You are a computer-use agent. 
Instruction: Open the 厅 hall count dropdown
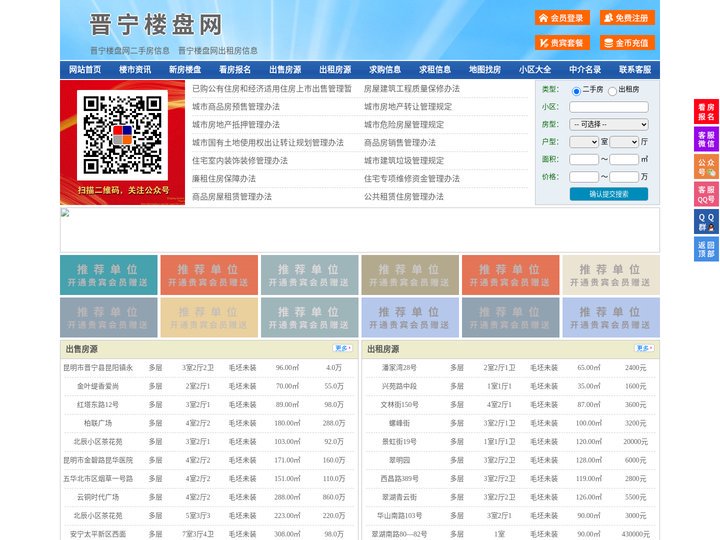click(x=624, y=142)
